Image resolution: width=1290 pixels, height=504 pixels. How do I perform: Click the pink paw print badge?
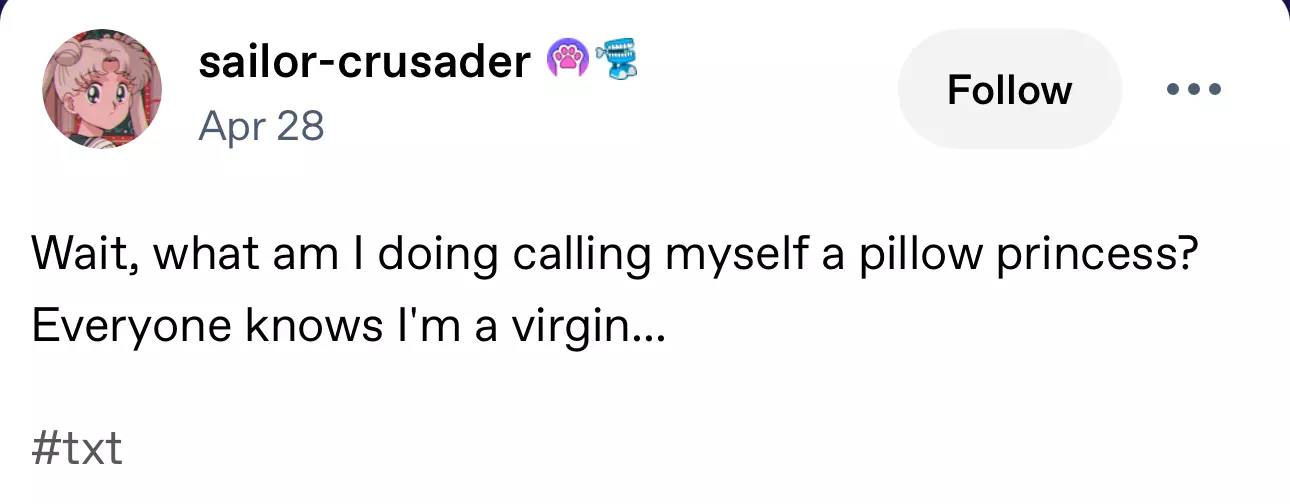(x=566, y=62)
